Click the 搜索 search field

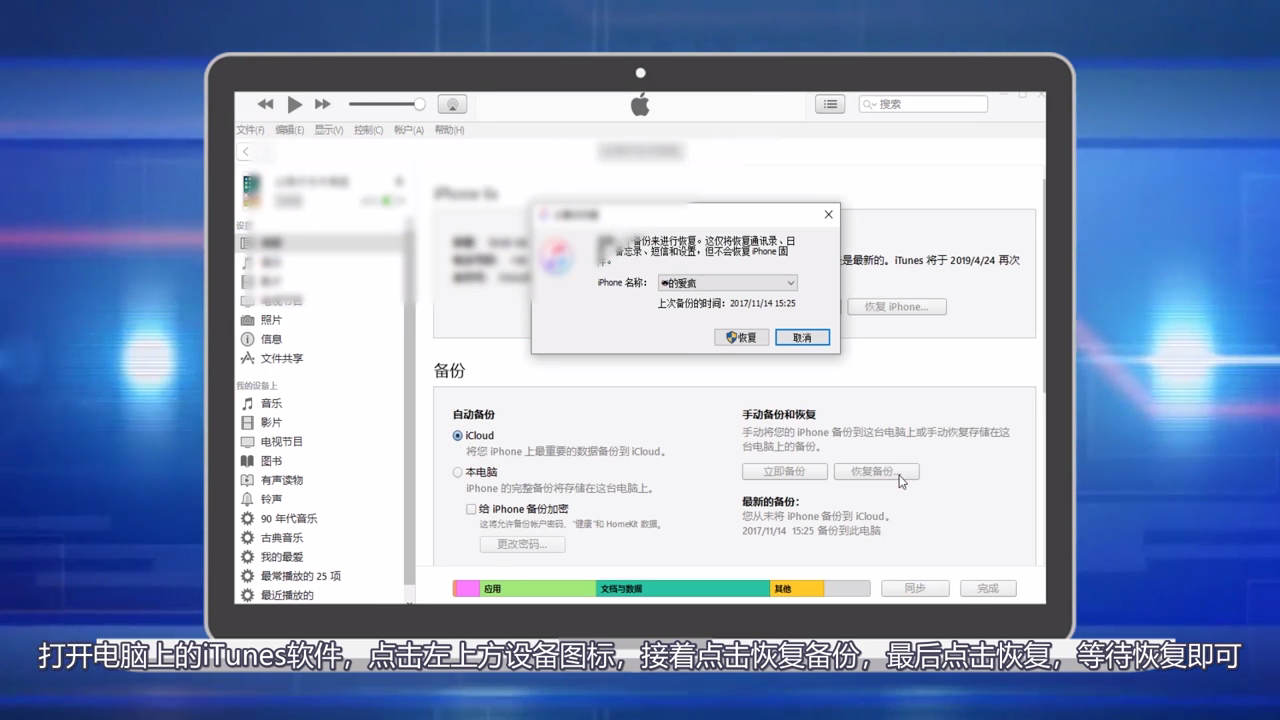tap(923, 104)
